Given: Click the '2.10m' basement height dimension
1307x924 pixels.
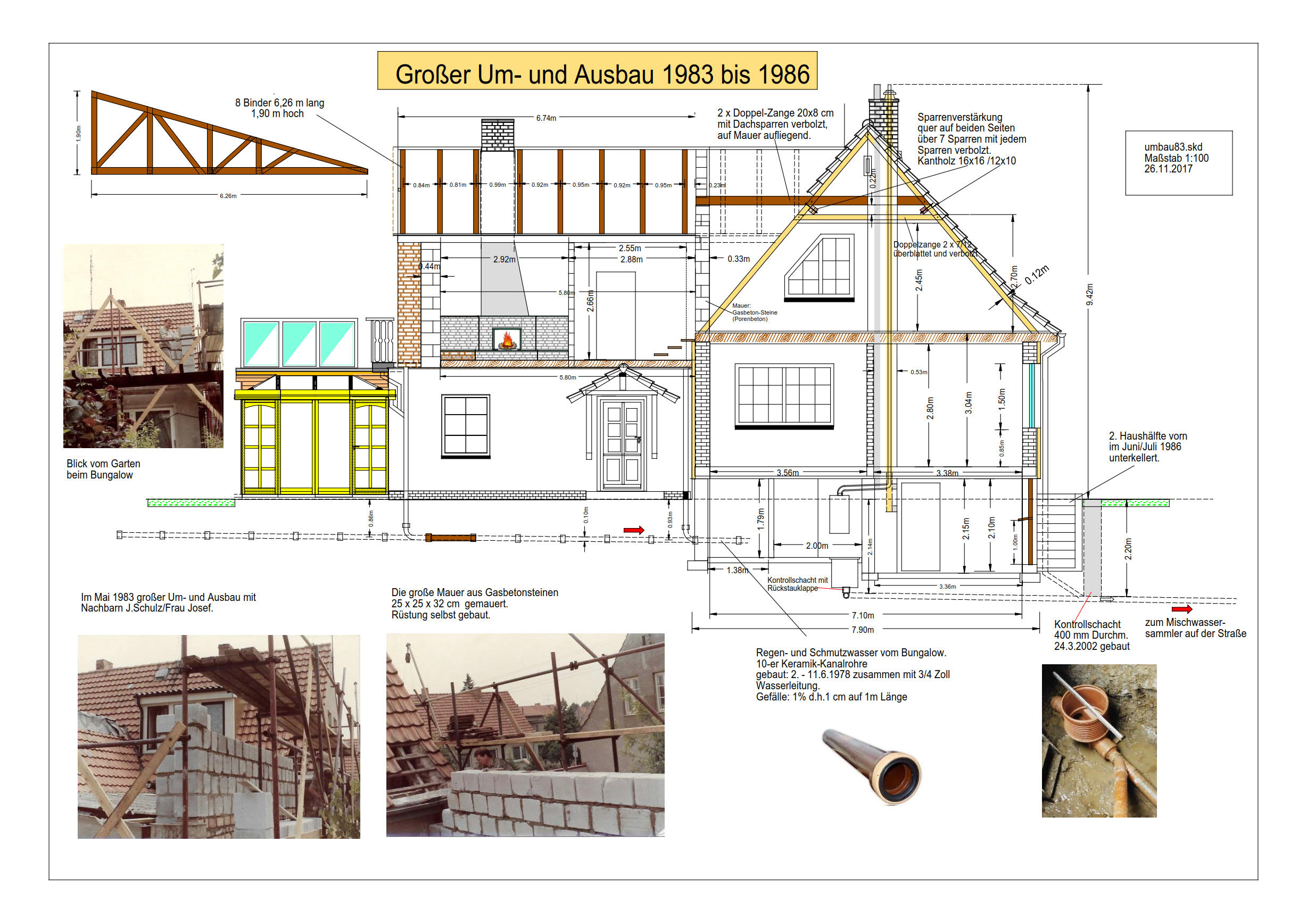Looking at the screenshot, I should point(991,528).
